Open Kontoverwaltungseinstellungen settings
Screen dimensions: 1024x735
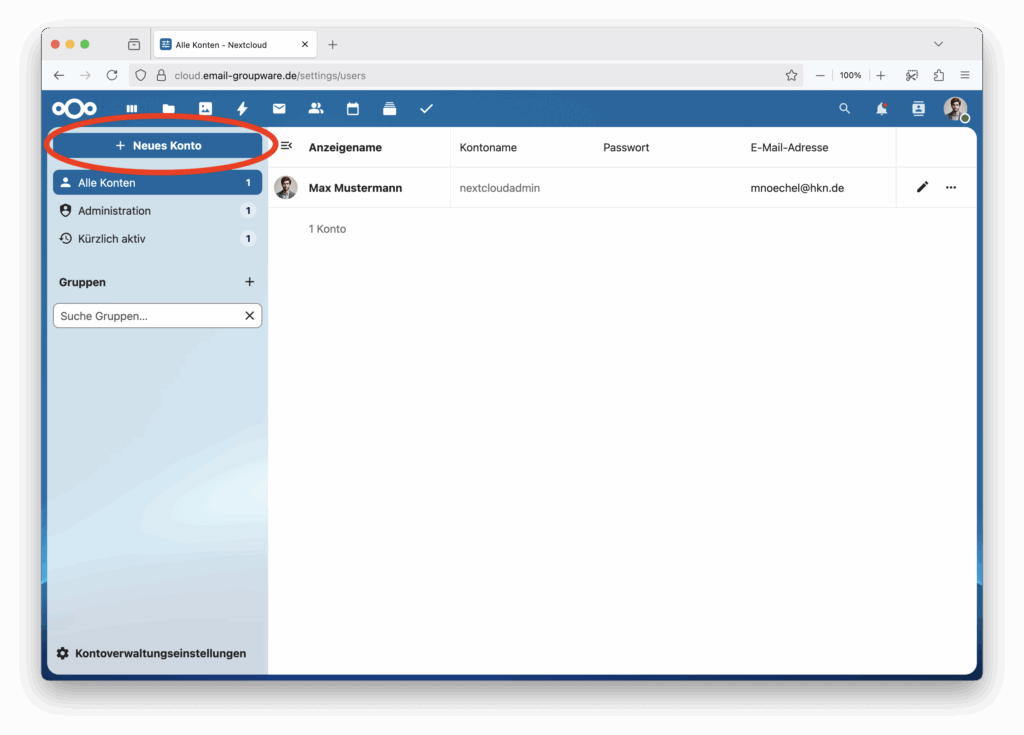(x=152, y=653)
